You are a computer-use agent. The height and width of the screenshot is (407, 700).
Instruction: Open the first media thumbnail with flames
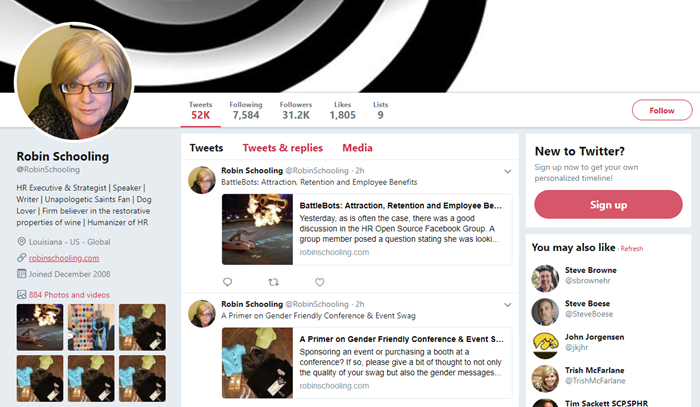point(40,325)
